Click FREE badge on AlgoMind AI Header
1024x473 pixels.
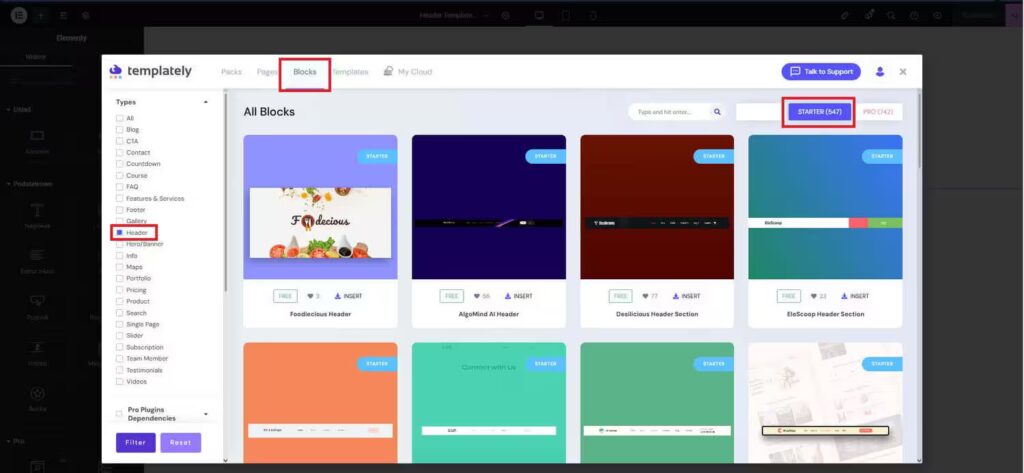point(452,296)
